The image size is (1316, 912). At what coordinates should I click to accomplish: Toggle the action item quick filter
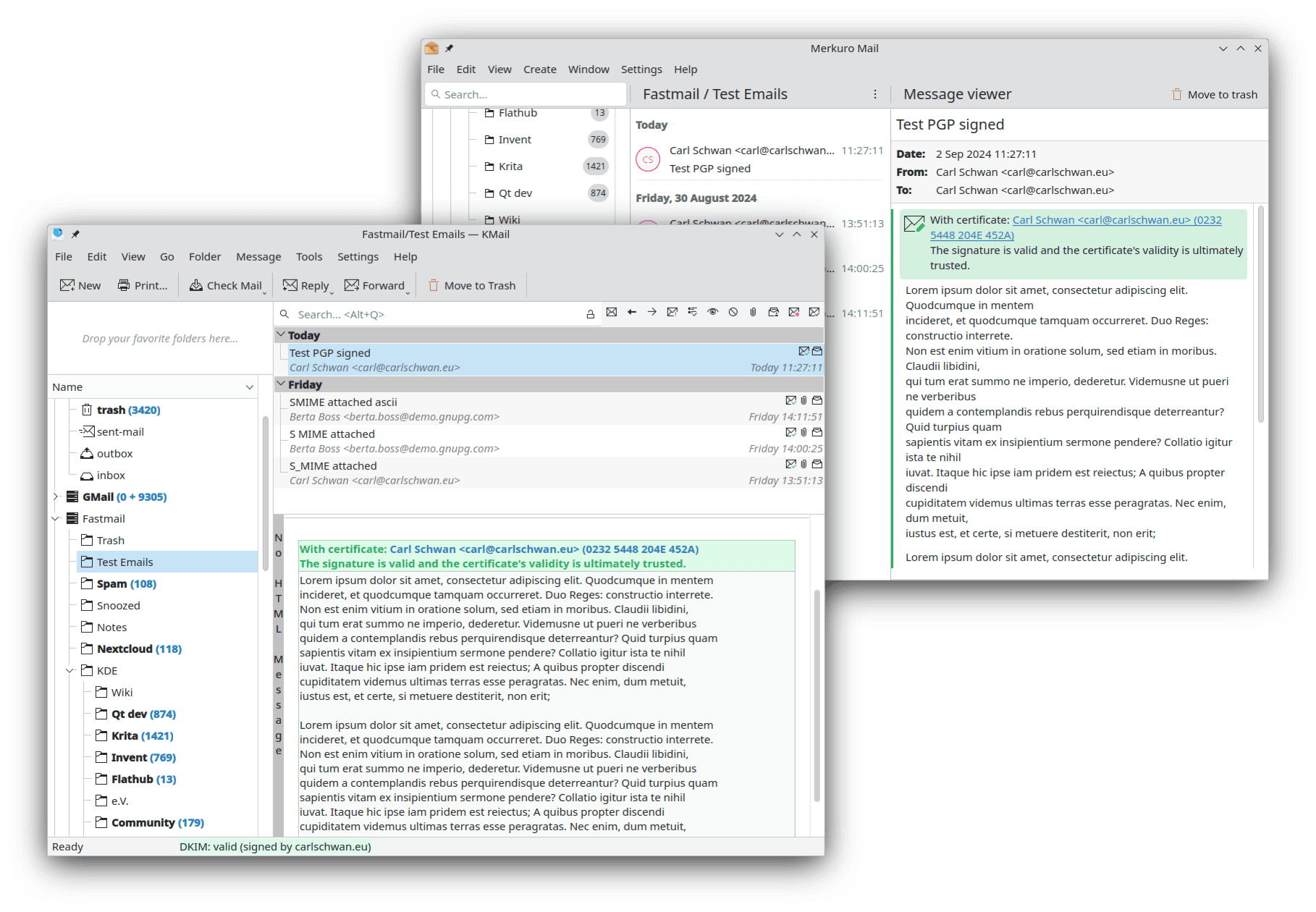pos(693,312)
